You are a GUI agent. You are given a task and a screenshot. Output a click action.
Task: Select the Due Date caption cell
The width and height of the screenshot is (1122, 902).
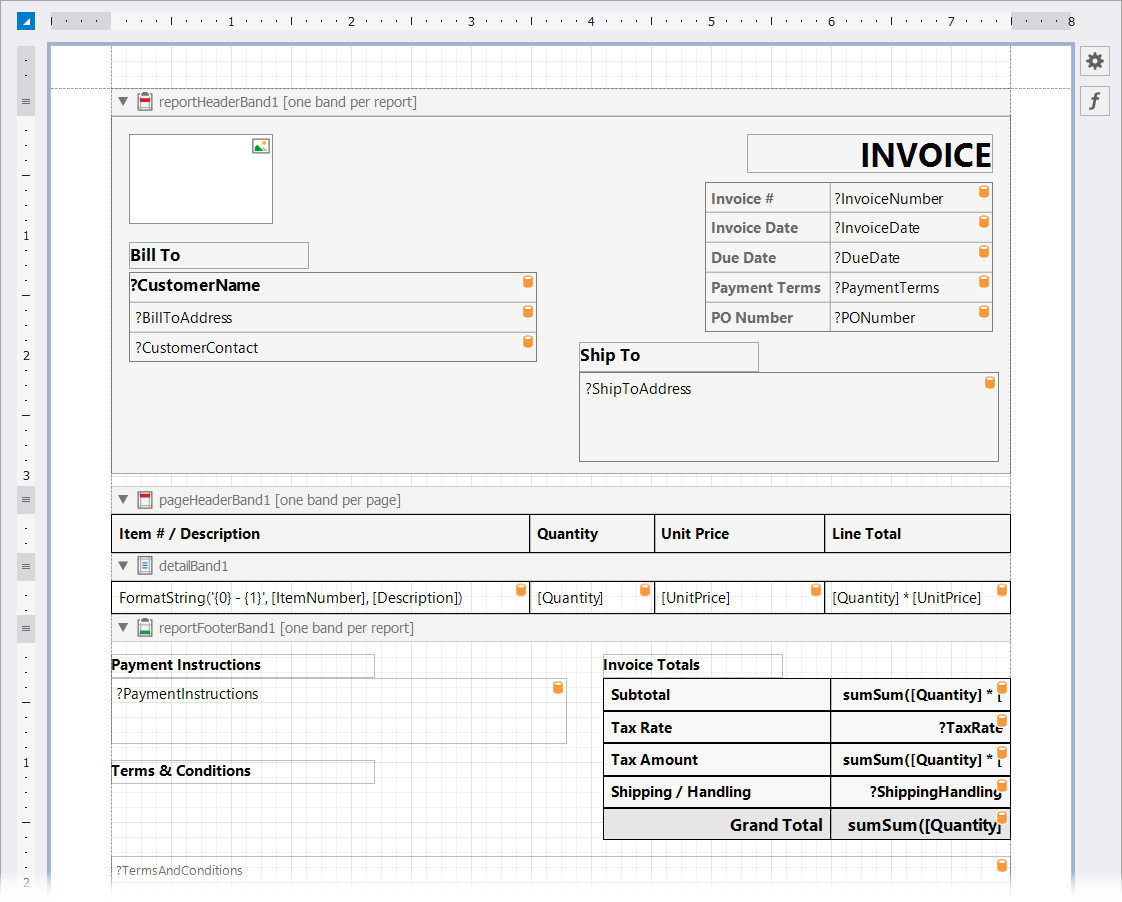click(x=768, y=258)
